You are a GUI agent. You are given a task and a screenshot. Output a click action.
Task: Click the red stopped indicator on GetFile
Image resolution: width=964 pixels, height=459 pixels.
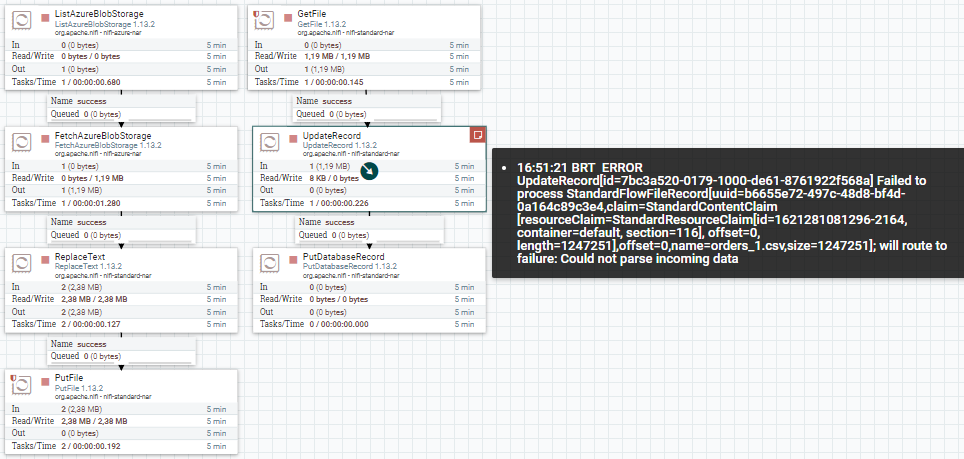pyautogui.click(x=288, y=18)
